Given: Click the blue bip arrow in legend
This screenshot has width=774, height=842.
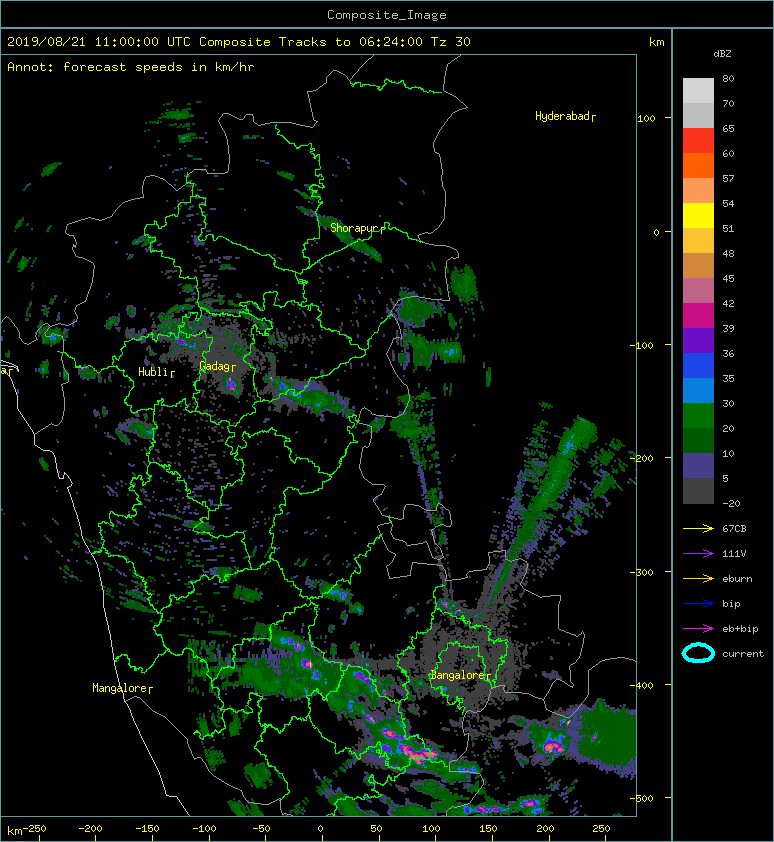Looking at the screenshot, I should [x=698, y=604].
